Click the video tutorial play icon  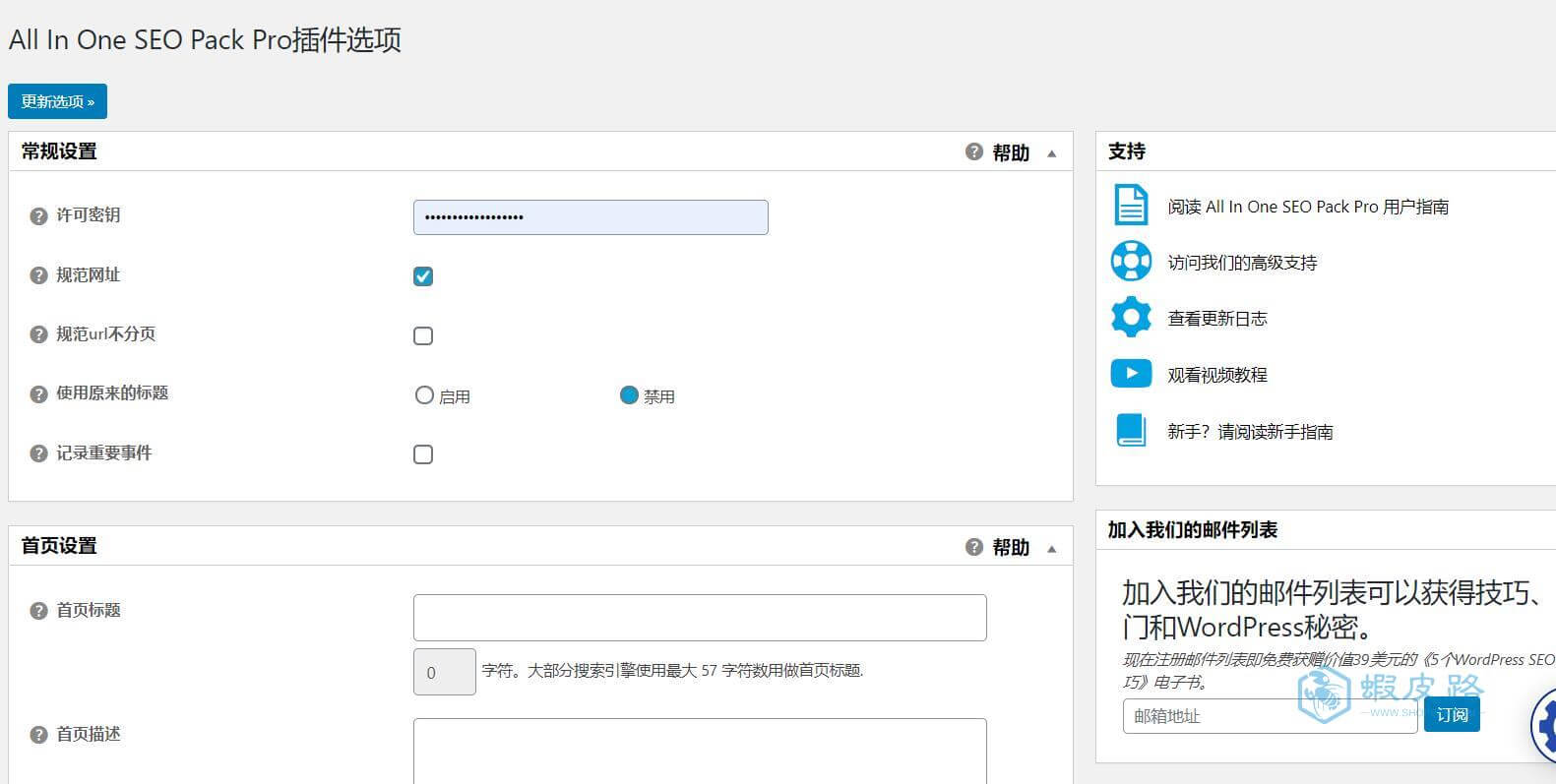pos(1131,374)
